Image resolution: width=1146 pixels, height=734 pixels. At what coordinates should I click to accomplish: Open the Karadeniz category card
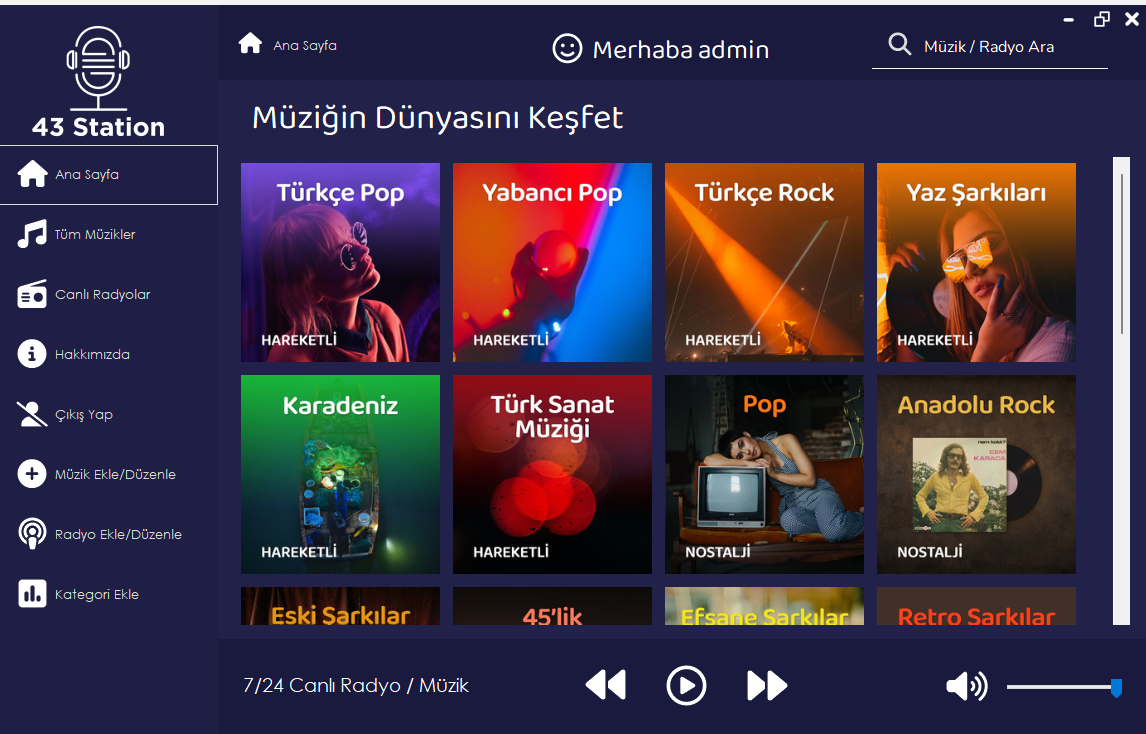tap(341, 474)
